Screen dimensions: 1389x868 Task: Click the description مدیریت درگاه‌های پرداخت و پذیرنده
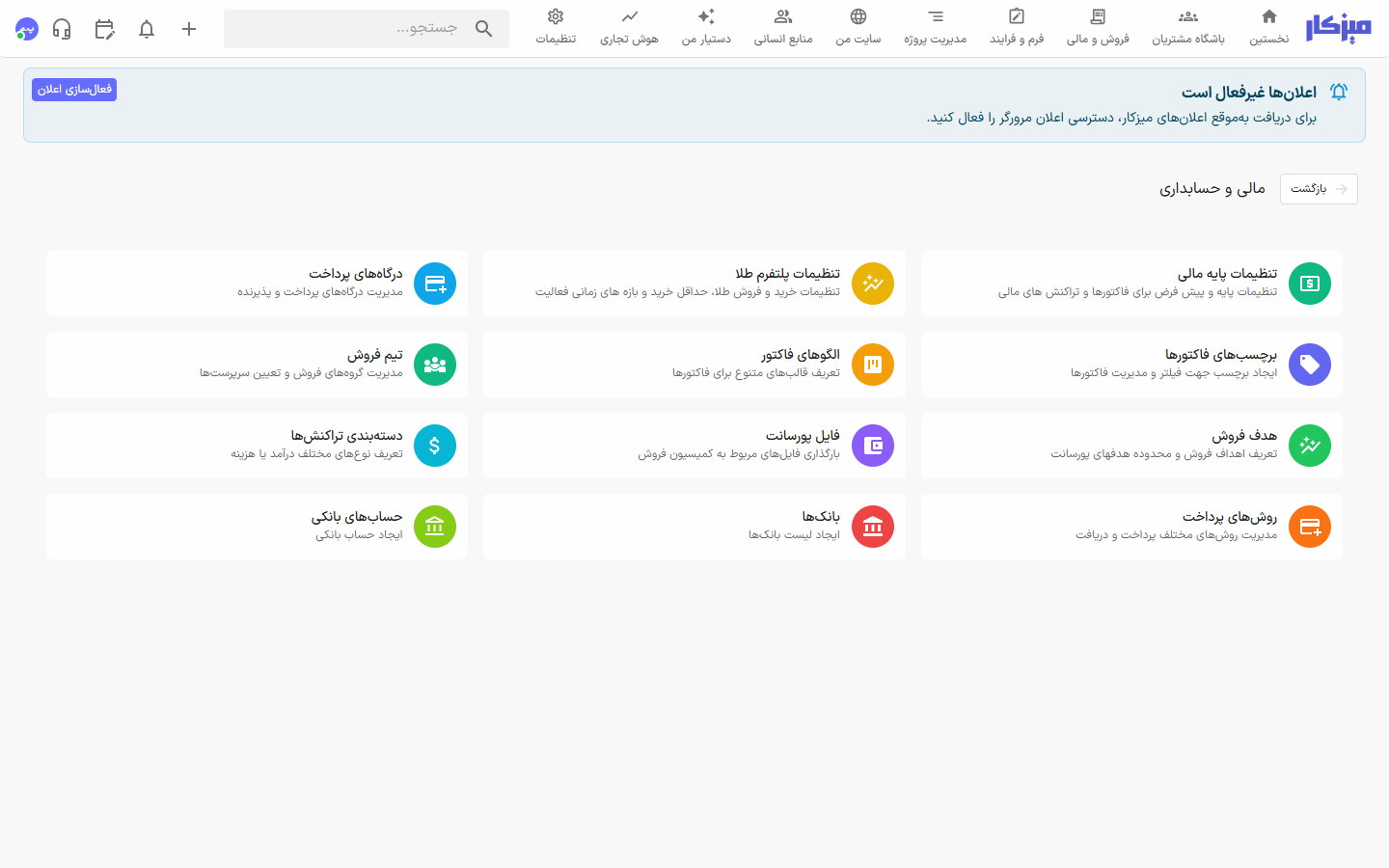[x=320, y=292]
